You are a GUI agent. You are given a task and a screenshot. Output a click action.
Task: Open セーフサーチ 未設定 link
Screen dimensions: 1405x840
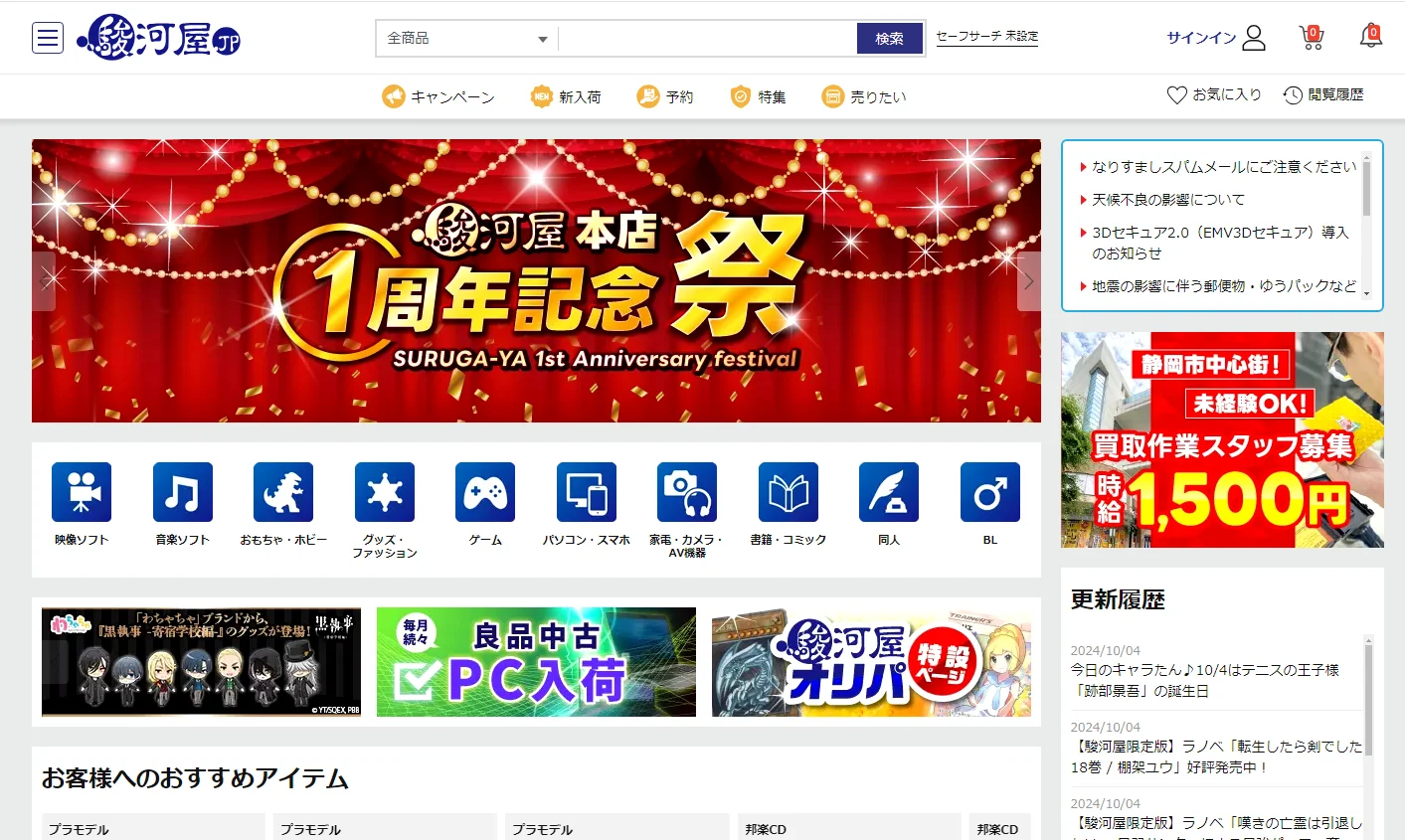[x=987, y=37]
